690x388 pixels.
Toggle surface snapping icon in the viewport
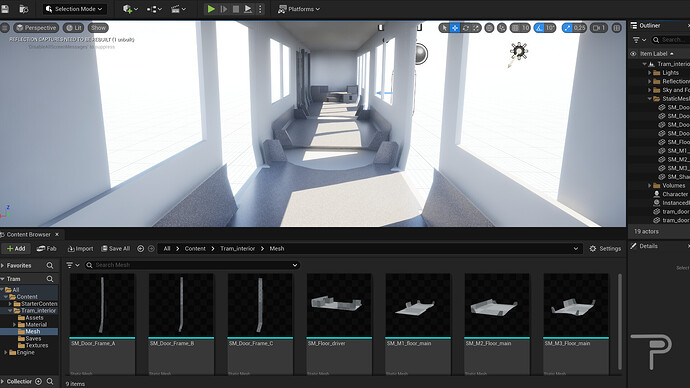coord(502,28)
